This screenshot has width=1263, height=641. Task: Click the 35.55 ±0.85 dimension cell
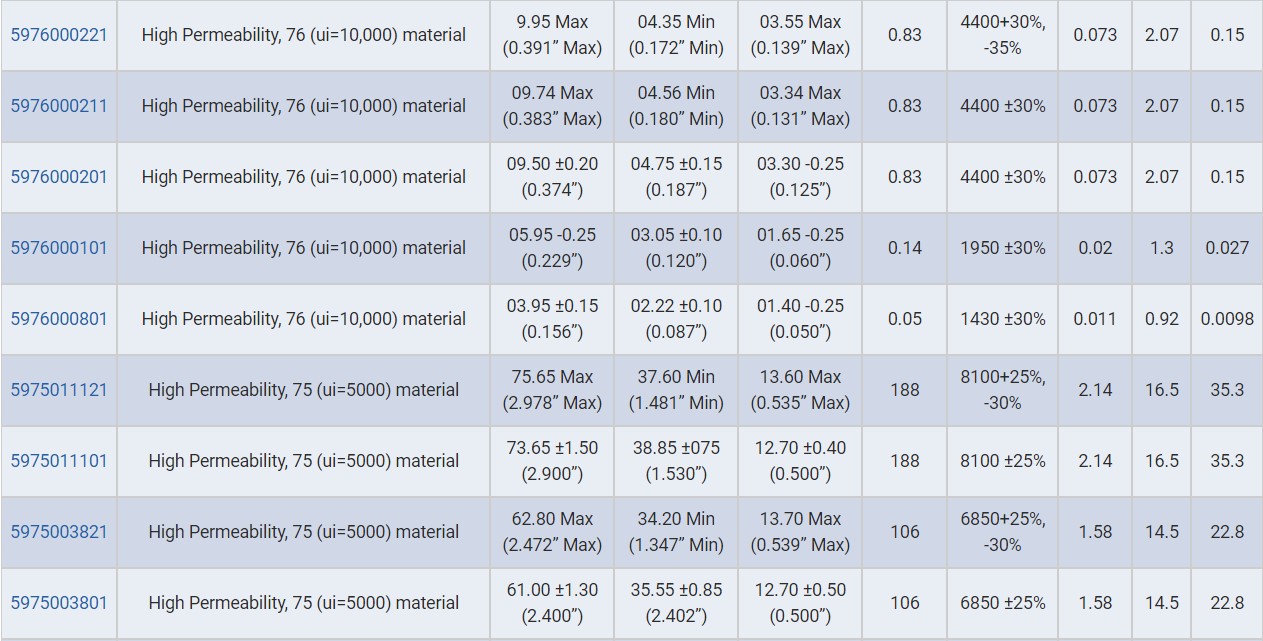(x=676, y=603)
